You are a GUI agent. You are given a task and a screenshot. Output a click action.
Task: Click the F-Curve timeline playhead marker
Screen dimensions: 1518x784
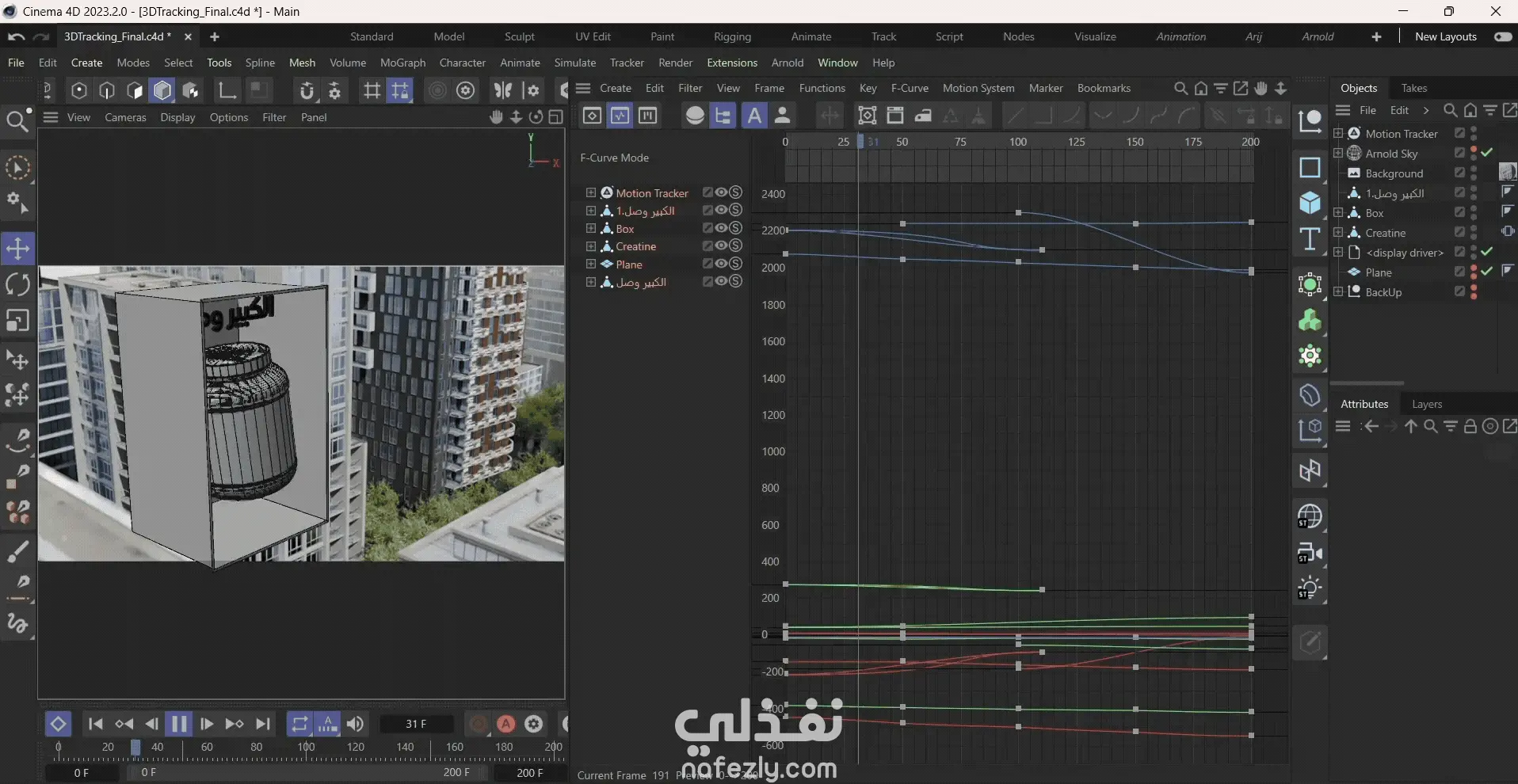coord(860,142)
